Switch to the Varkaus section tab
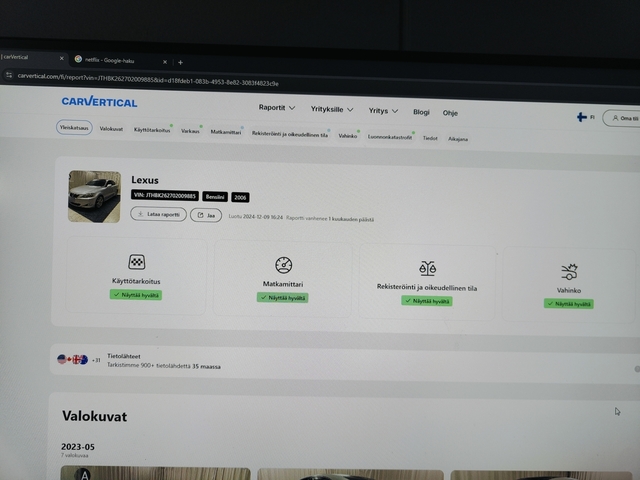Viewport: 640px width, 480px height. (x=190, y=131)
